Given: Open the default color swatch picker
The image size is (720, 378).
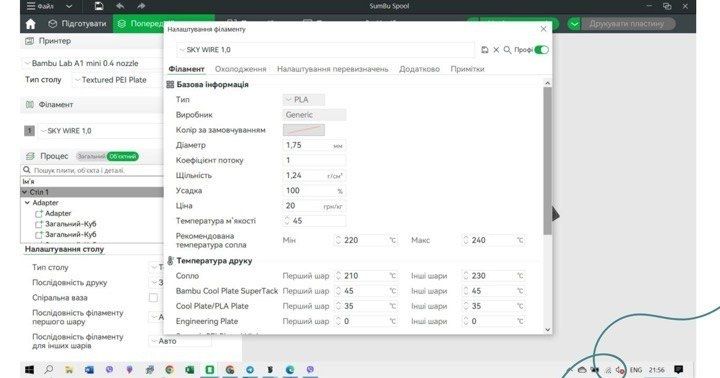Looking at the screenshot, I should click(x=304, y=130).
